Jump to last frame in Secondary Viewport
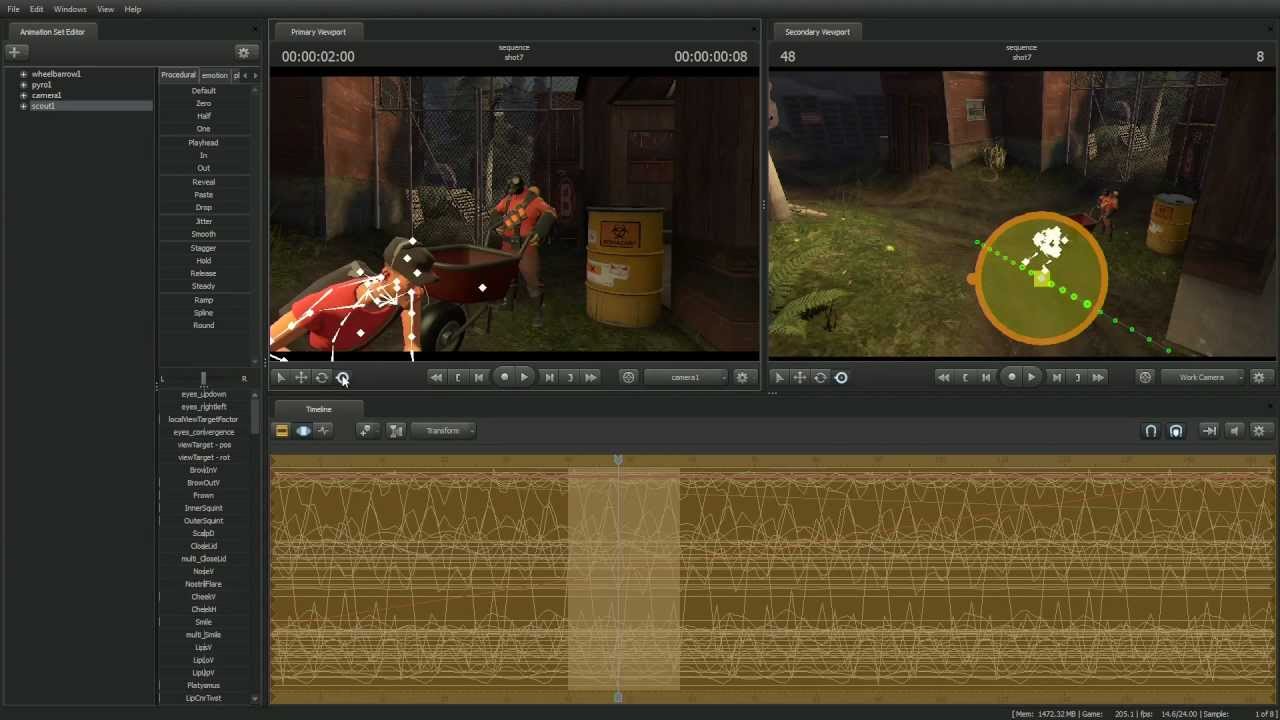The height and width of the screenshot is (720, 1280). coord(1098,377)
